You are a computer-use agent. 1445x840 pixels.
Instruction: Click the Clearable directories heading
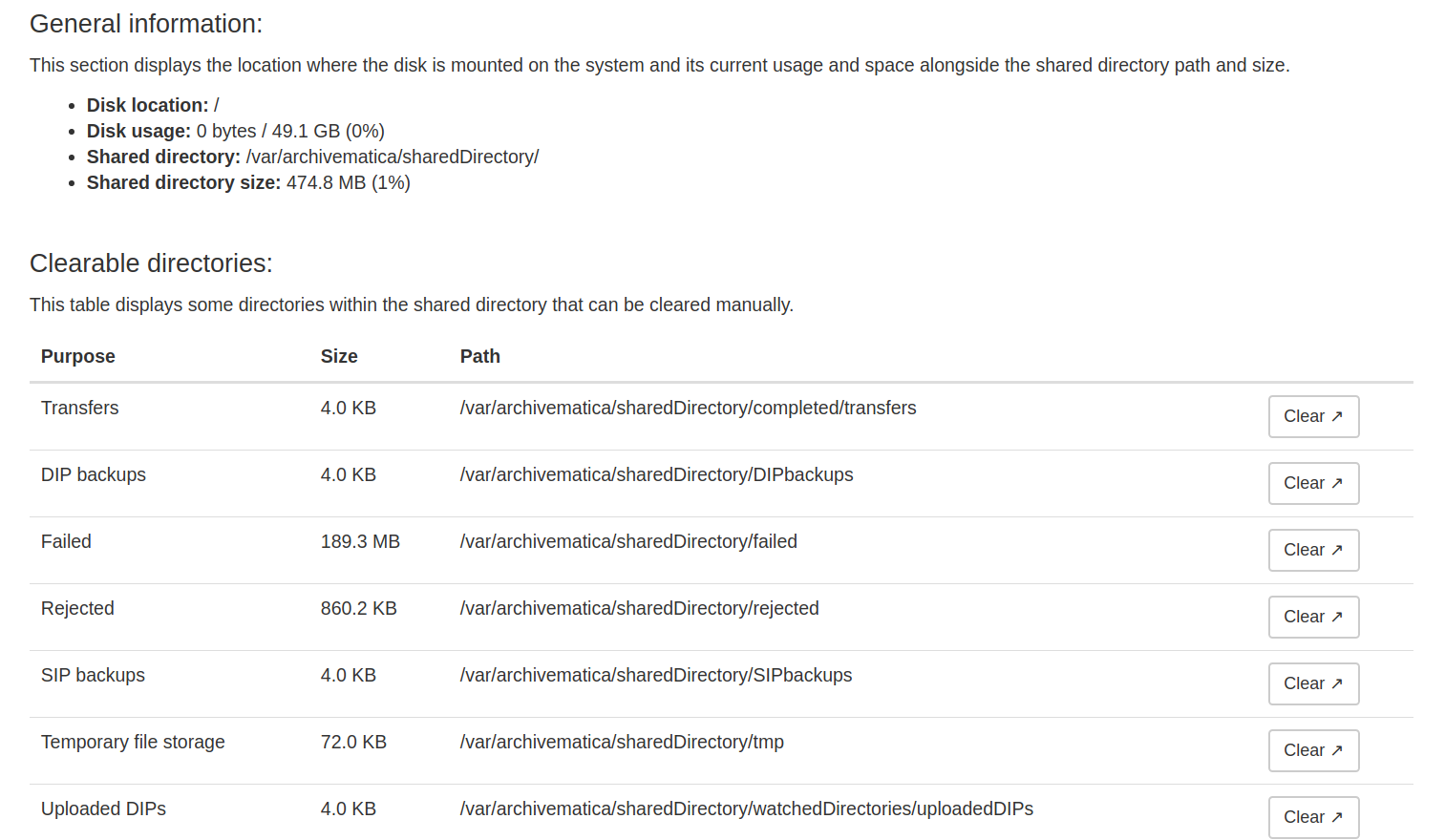pyautogui.click(x=151, y=263)
